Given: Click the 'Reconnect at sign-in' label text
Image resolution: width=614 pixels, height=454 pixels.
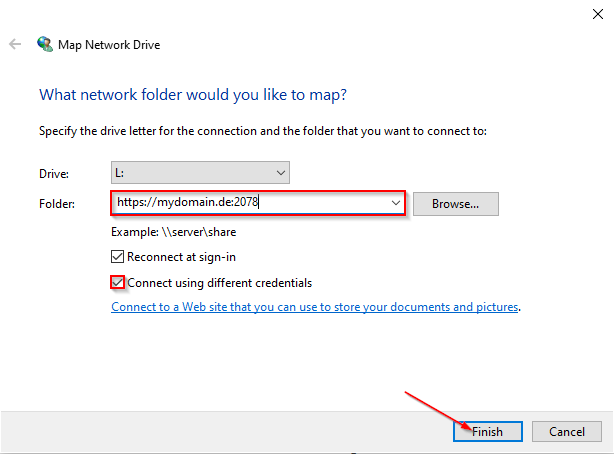Looking at the screenshot, I should (x=181, y=257).
